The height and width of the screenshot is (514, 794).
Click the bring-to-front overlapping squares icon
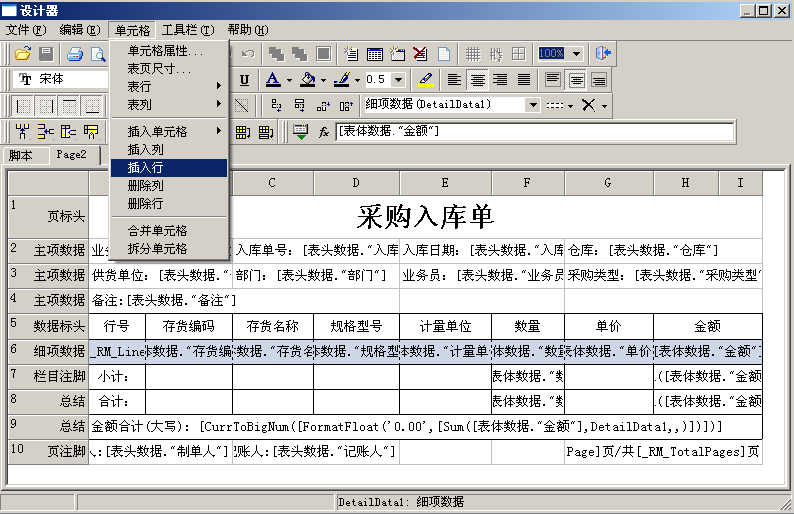click(276, 54)
